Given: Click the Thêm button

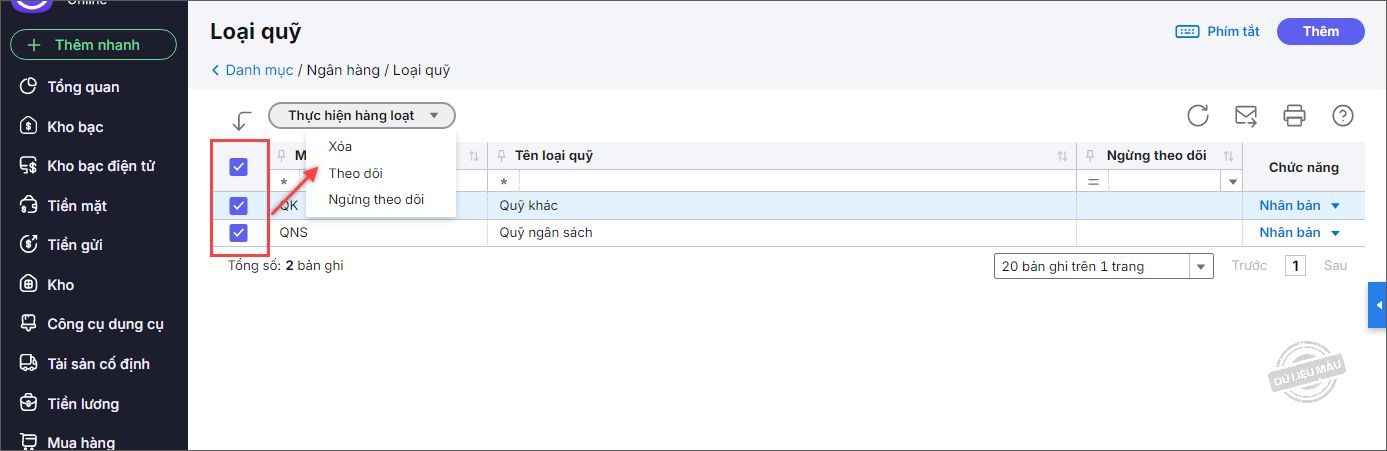Looking at the screenshot, I should (1320, 32).
